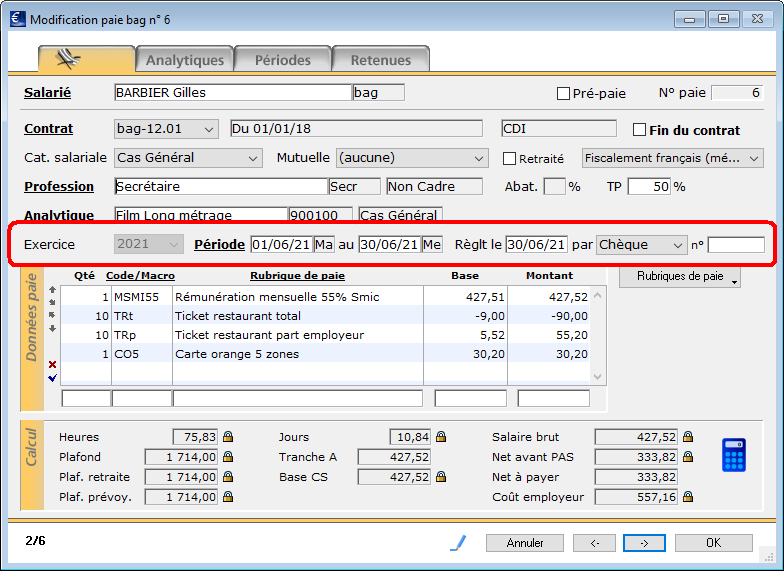Click the Code/Macro column header

140,276
